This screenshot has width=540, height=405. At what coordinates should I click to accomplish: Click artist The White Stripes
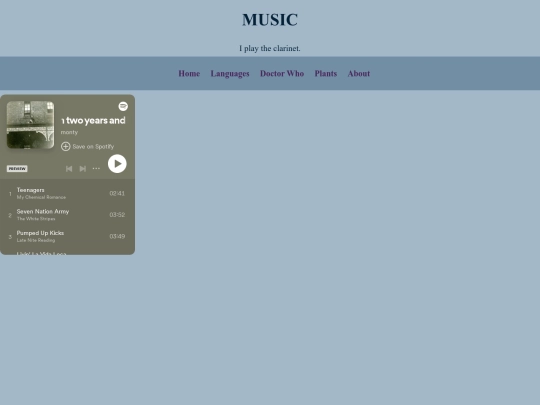click(x=36, y=219)
